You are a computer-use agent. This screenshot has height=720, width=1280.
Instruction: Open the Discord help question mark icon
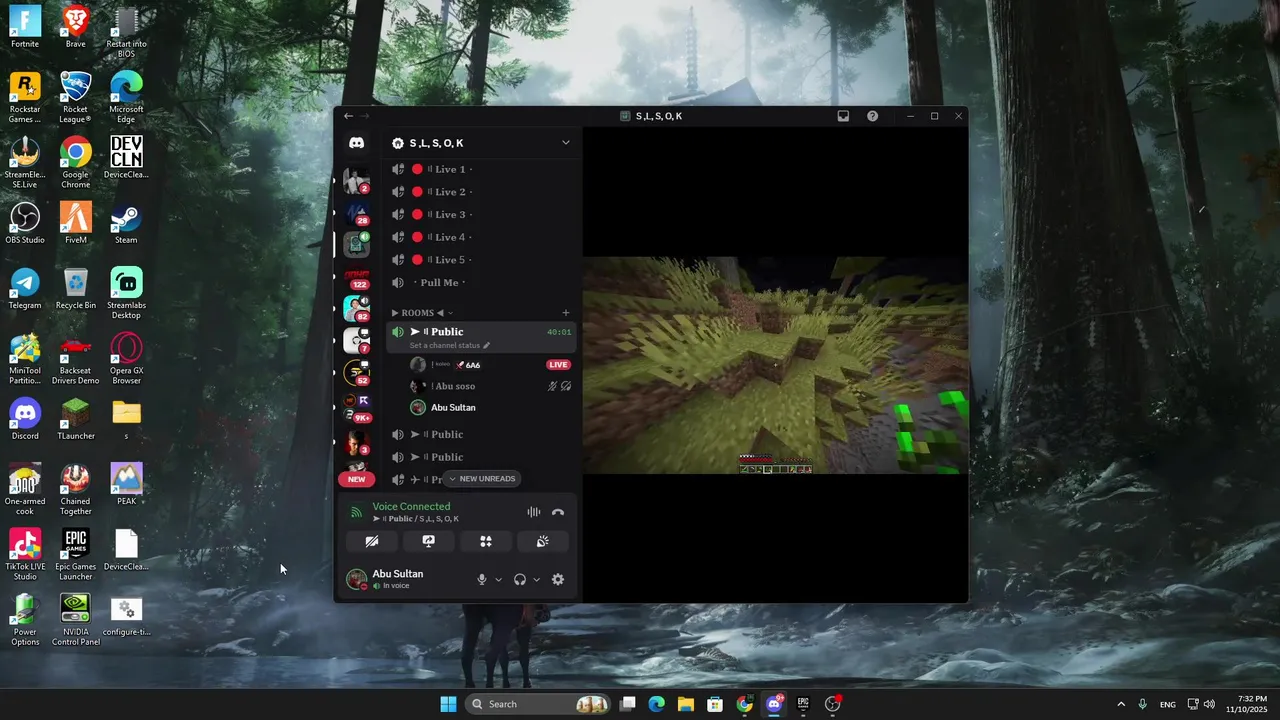[x=872, y=116]
